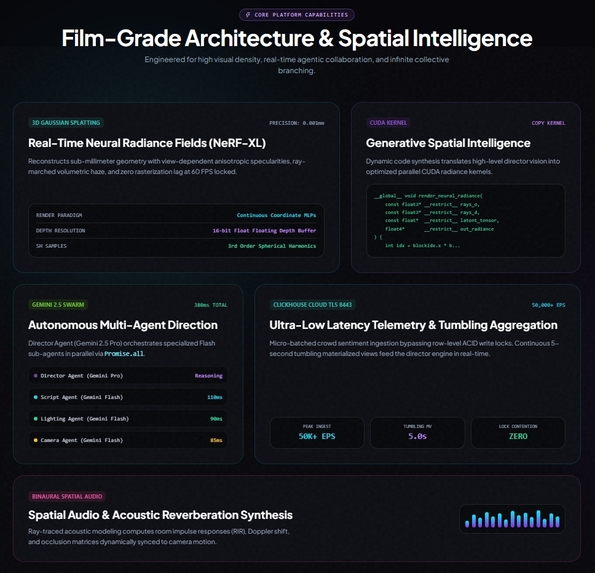Screen dimensions: 595x573
Task: Click the audio waveform equalizer graphic
Action: point(512,519)
